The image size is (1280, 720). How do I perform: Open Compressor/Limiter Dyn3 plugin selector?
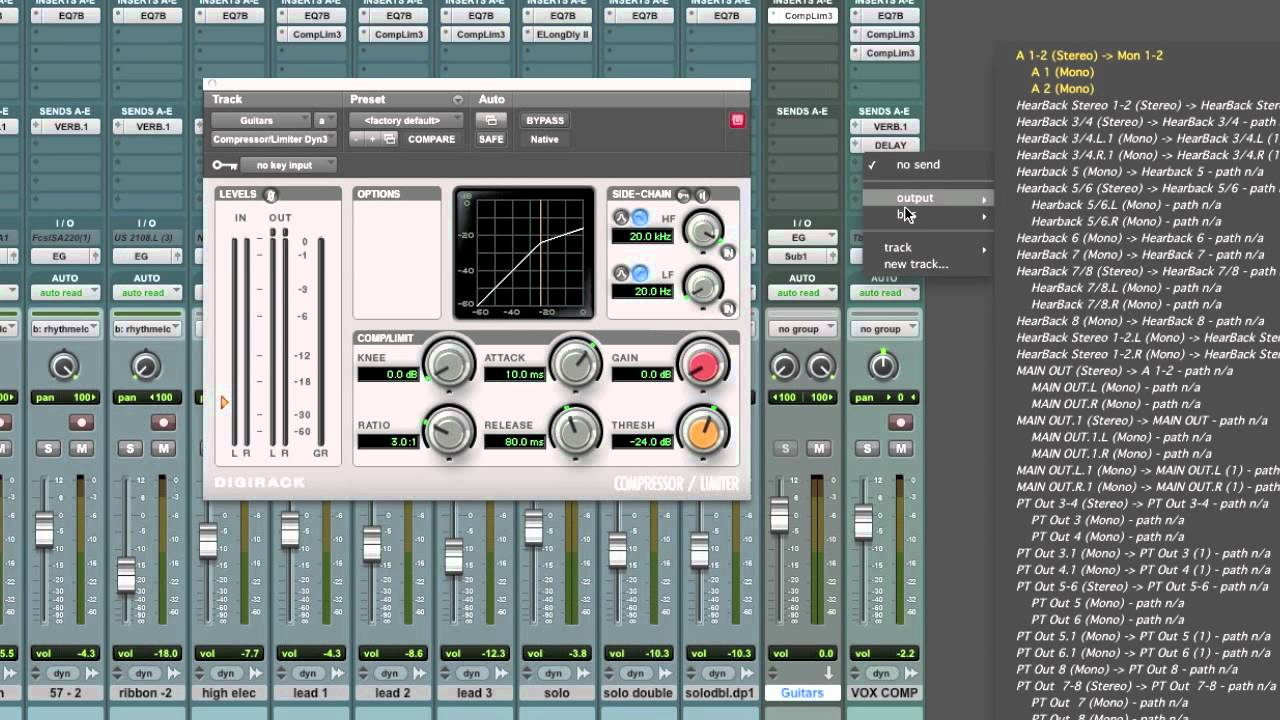tap(275, 139)
